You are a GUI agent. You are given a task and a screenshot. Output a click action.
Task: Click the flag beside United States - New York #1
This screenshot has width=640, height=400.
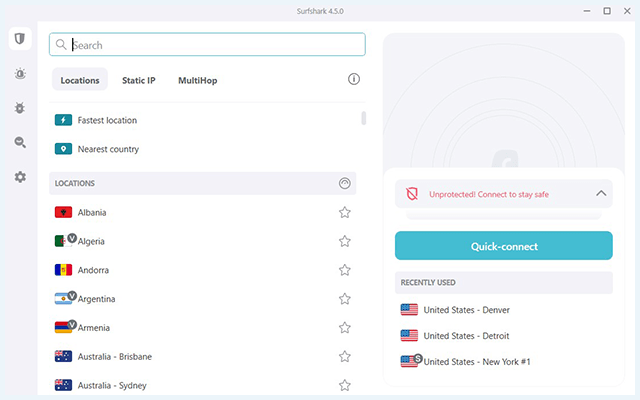[409, 362]
